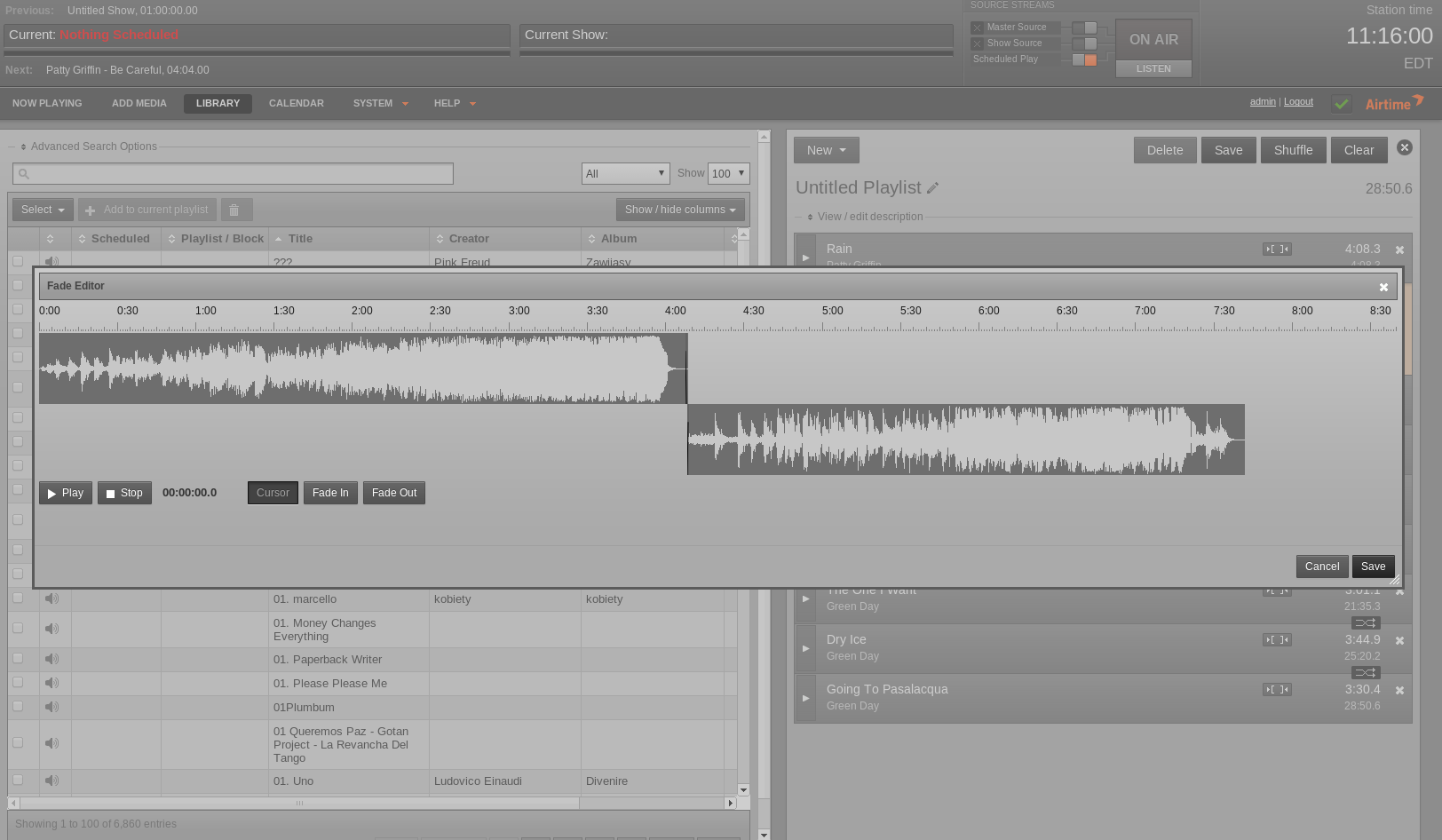Open the Show / hide columns dropdown
The height and width of the screenshot is (840, 1442).
pos(680,210)
